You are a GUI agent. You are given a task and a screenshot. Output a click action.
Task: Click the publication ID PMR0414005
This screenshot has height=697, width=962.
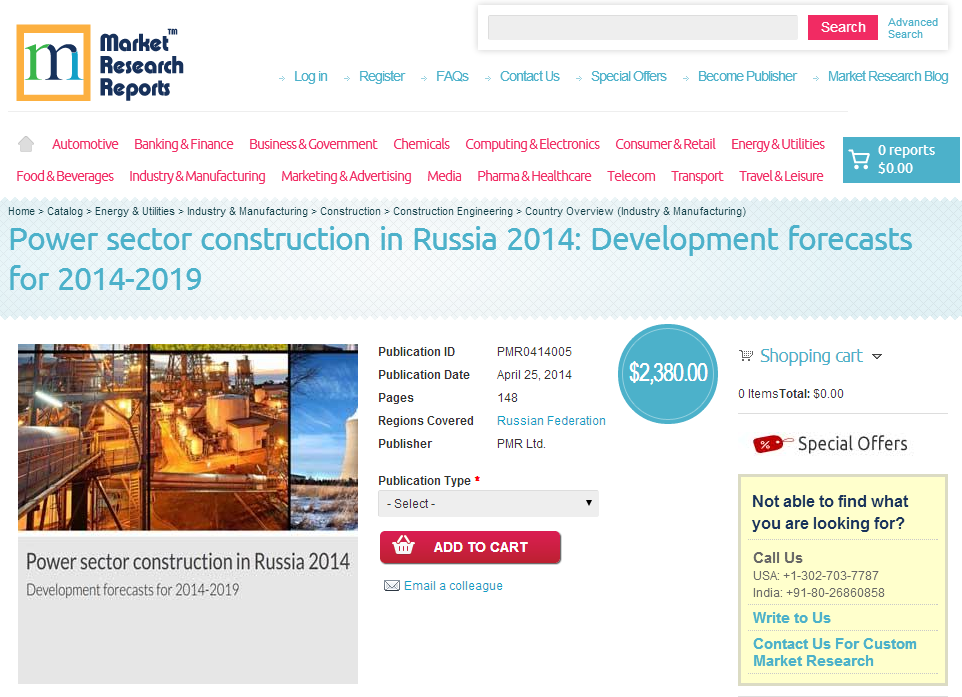(534, 352)
